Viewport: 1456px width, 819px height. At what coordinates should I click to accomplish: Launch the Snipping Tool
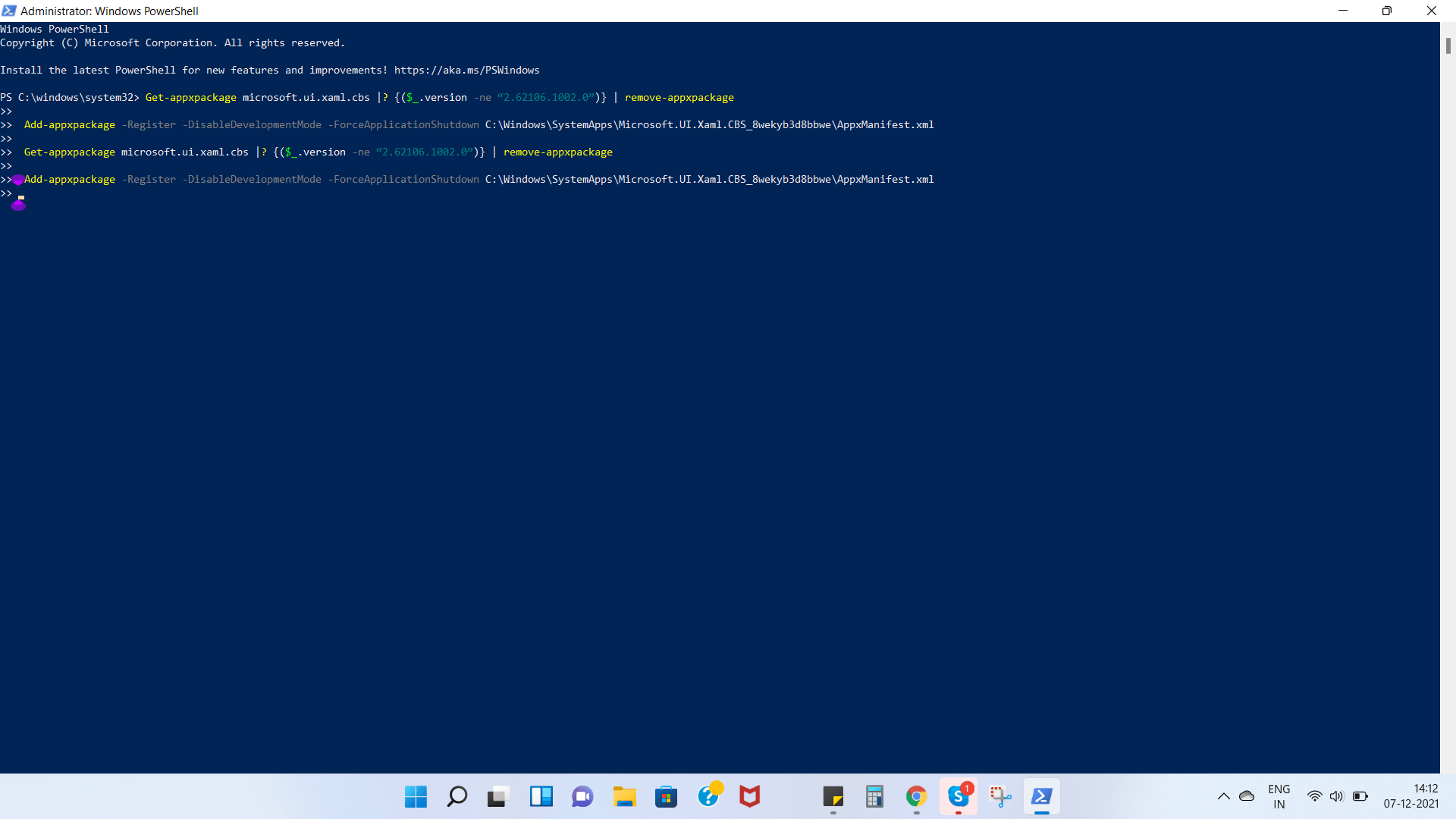pyautogui.click(x=1000, y=796)
